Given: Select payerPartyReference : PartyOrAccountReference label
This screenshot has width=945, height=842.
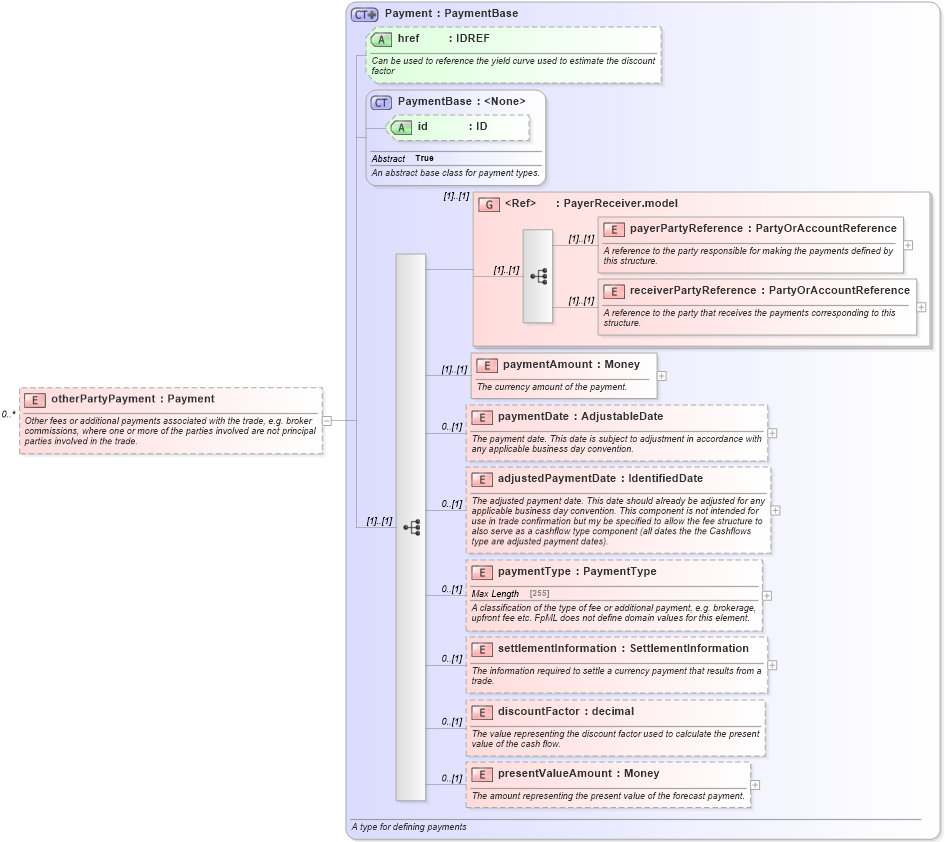Looking at the screenshot, I should [763, 228].
